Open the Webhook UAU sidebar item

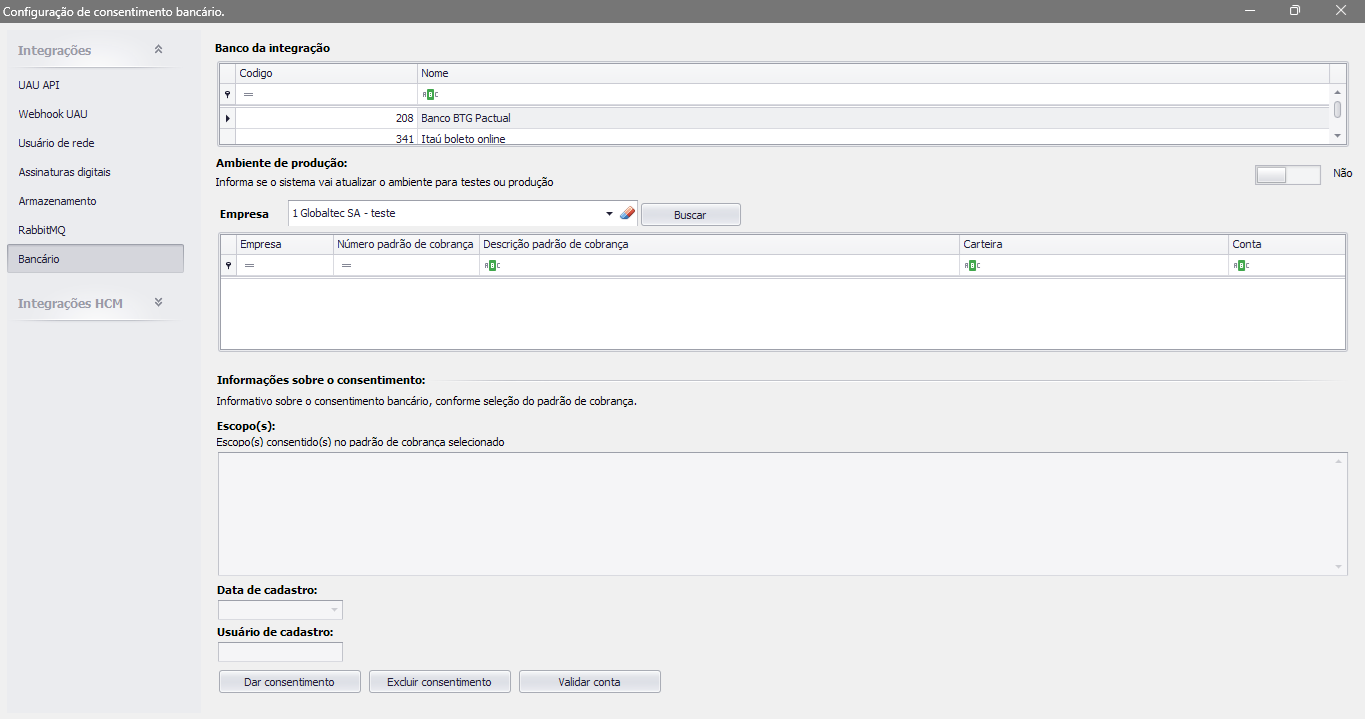pos(52,114)
